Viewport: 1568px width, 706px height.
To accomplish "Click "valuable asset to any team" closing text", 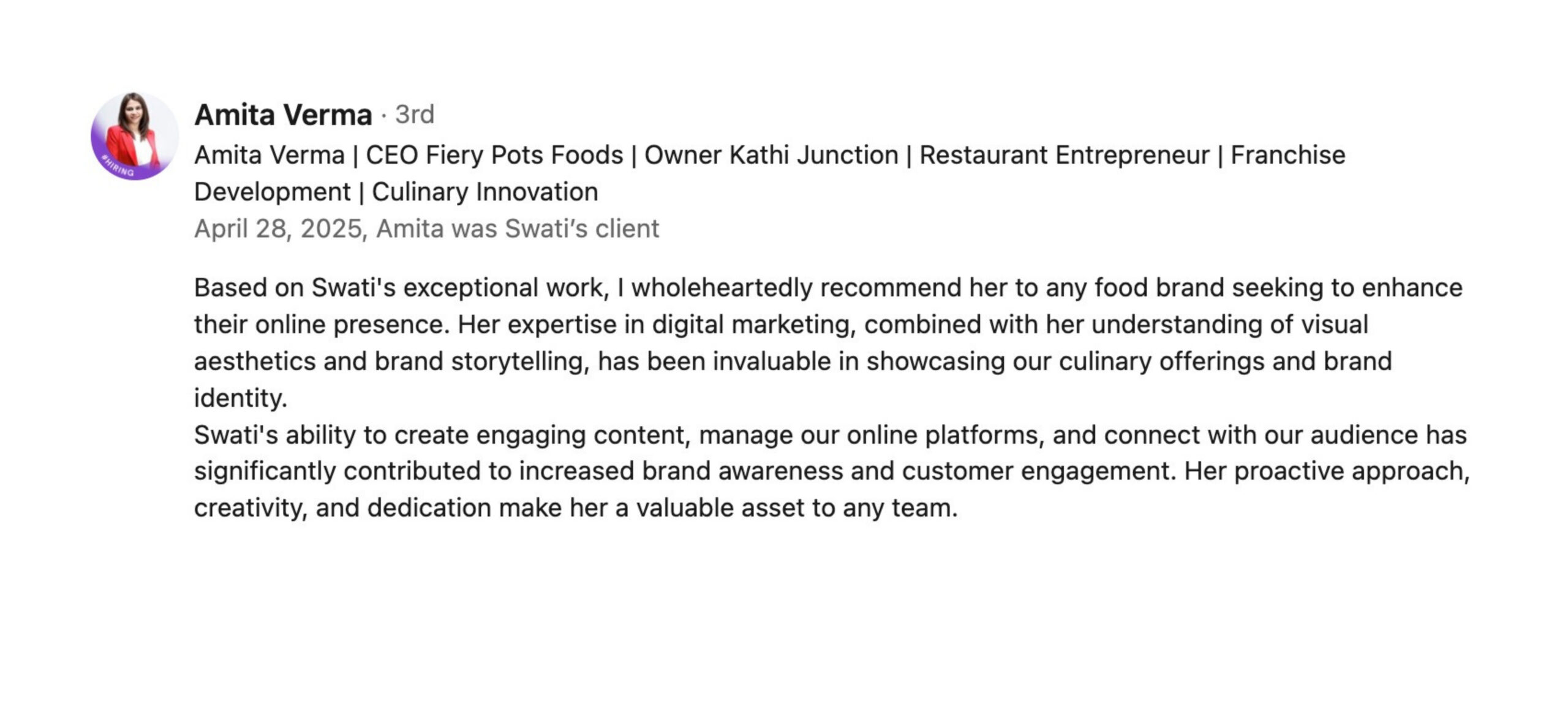I will 796,508.
